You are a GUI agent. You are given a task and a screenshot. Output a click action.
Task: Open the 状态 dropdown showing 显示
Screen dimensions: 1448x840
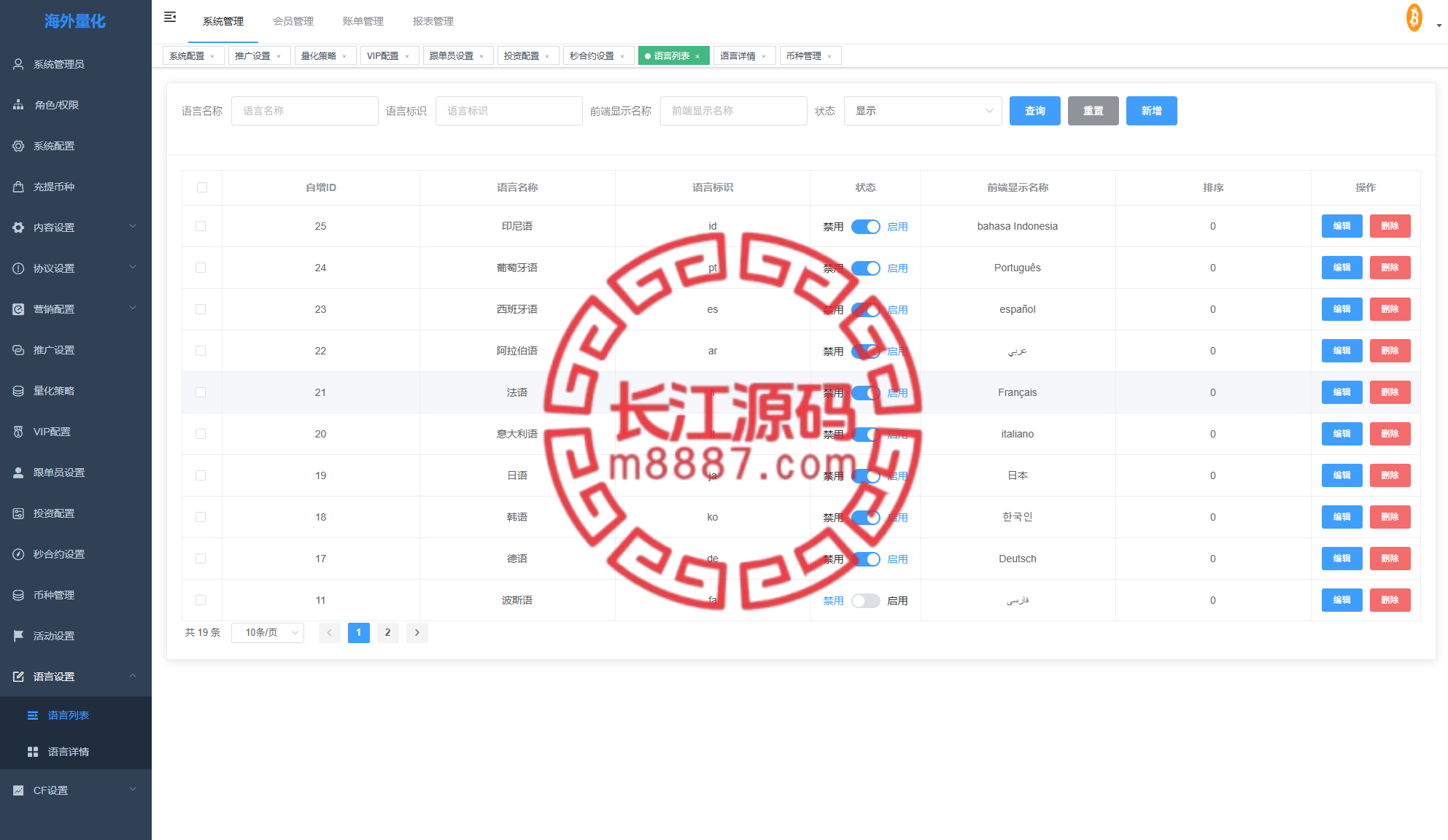(923, 111)
